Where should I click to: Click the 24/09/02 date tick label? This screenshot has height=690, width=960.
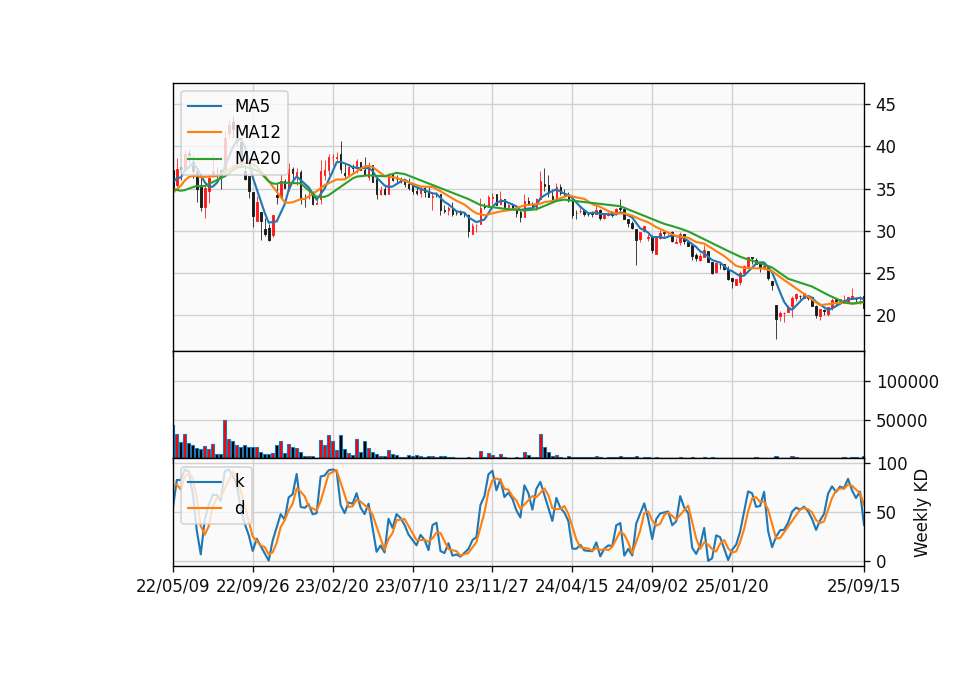[x=651, y=586]
